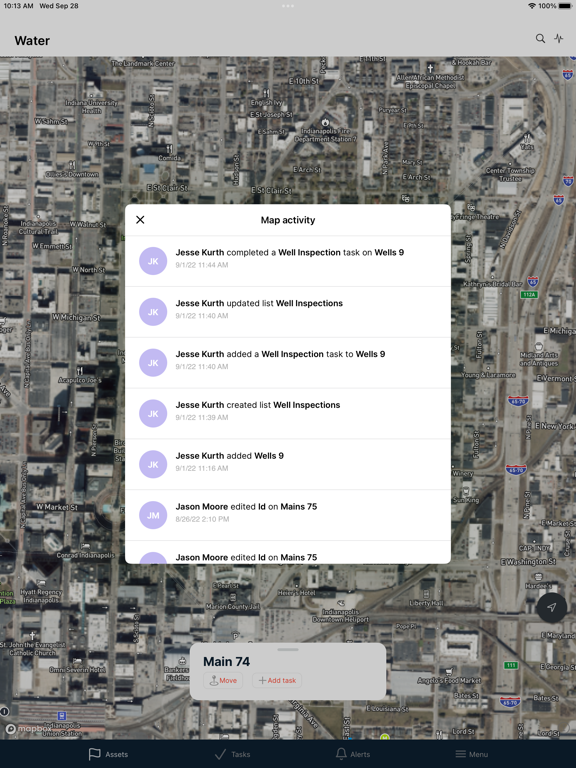This screenshot has width=576, height=768.
Task: Tap the drag handle on Main 74 card
Action: pos(288,649)
